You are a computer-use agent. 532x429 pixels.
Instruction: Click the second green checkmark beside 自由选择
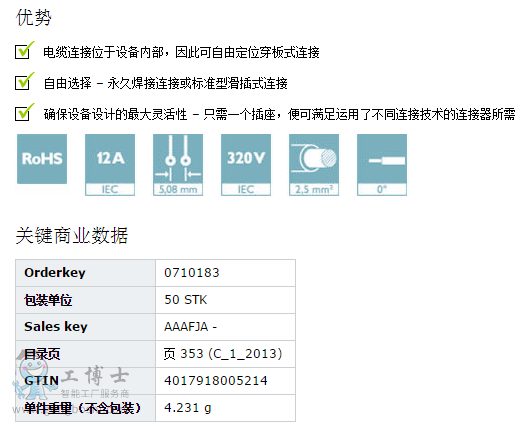click(24, 81)
